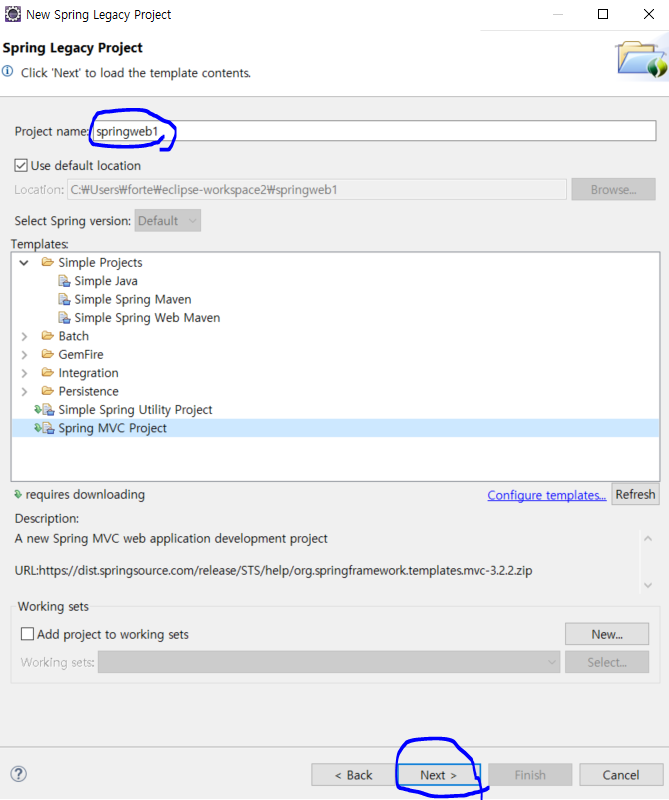Expand the GemFire template category
The image size is (669, 800).
click(24, 355)
